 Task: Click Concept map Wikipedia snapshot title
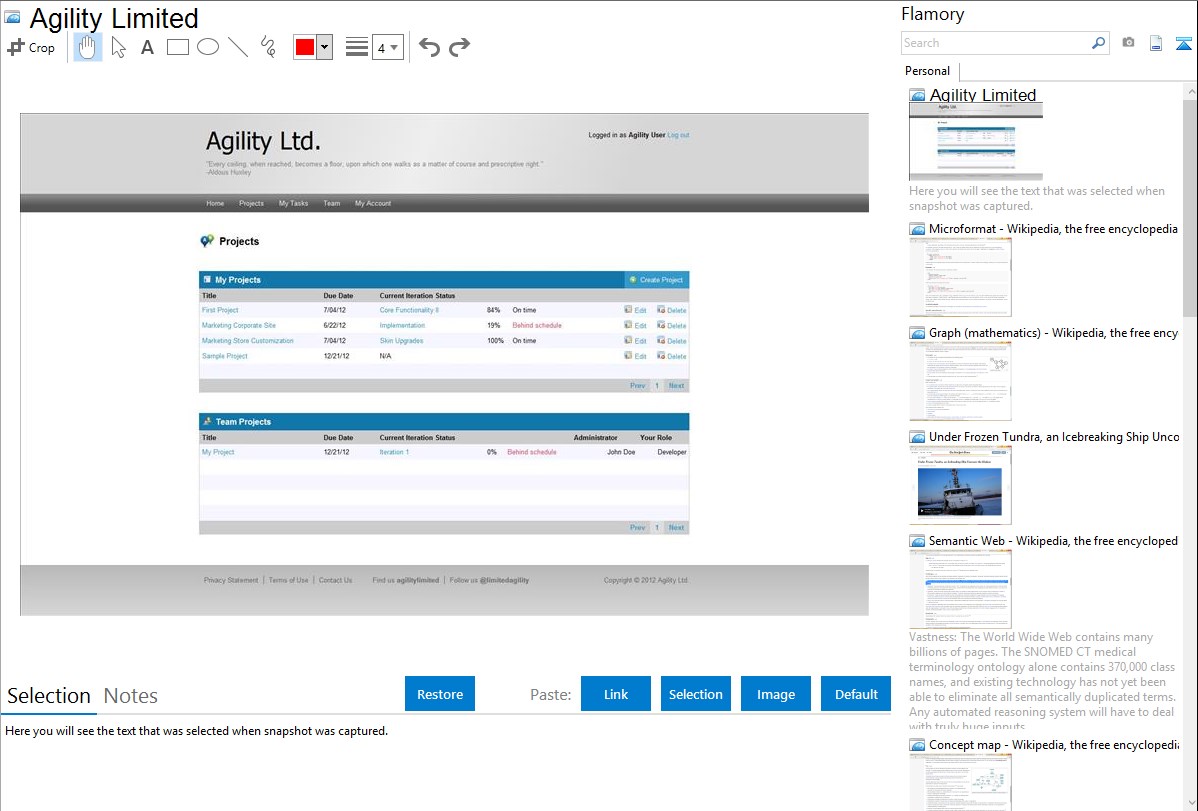click(x=1054, y=745)
